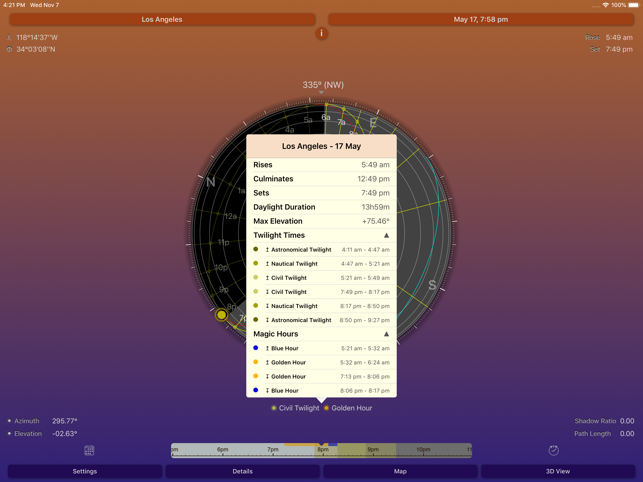Collapse the Twilight Times section
This screenshot has width=643, height=482.
tap(386, 236)
